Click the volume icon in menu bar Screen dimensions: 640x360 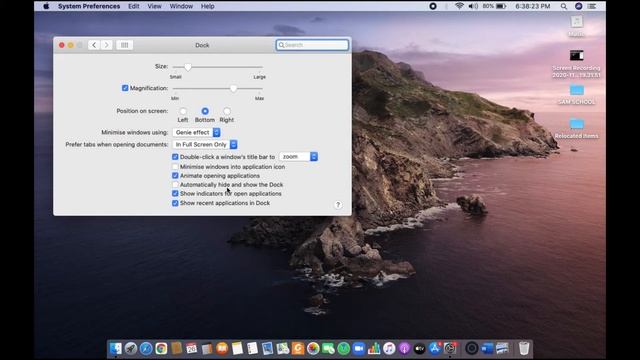click(473, 6)
